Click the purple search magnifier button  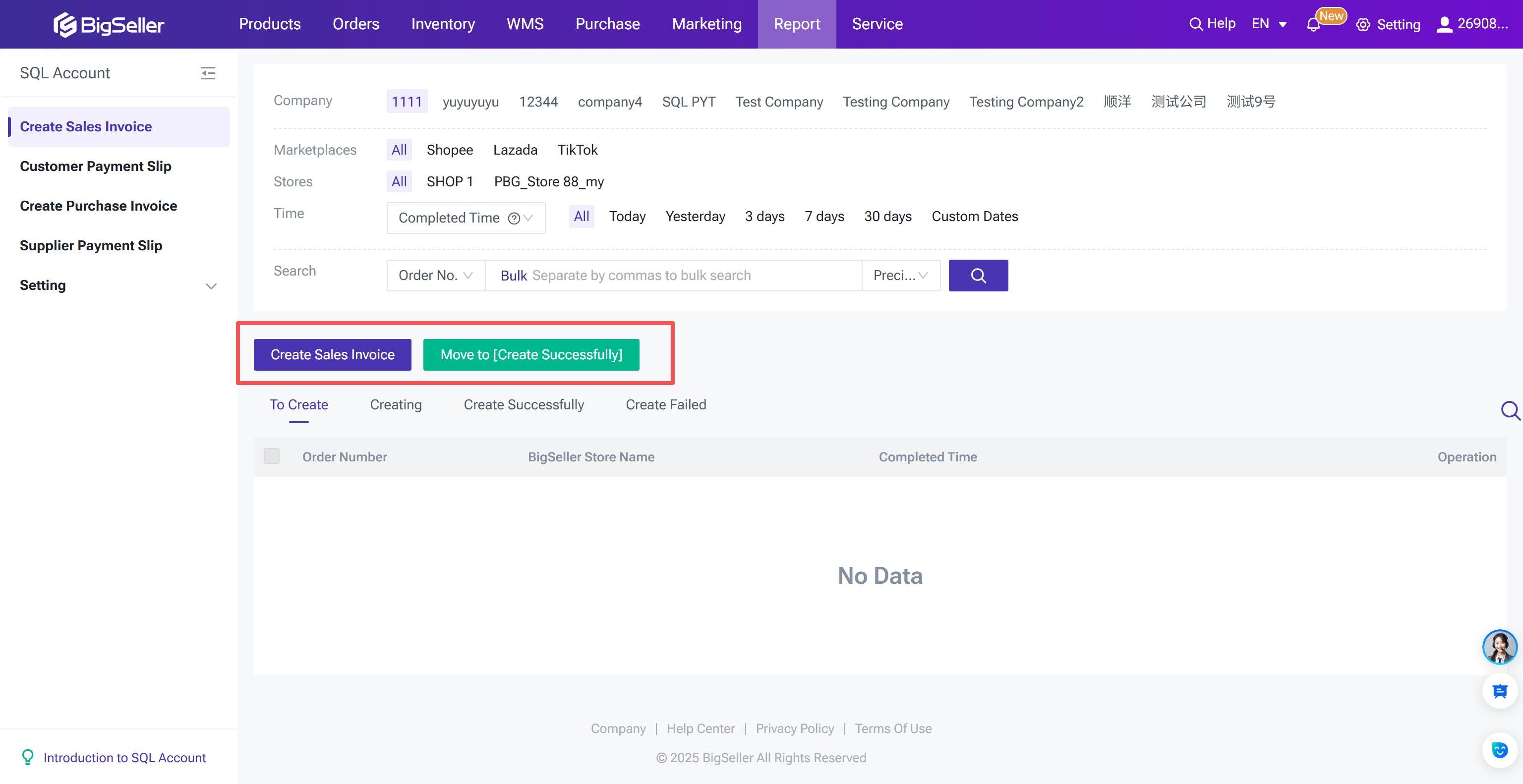978,276
